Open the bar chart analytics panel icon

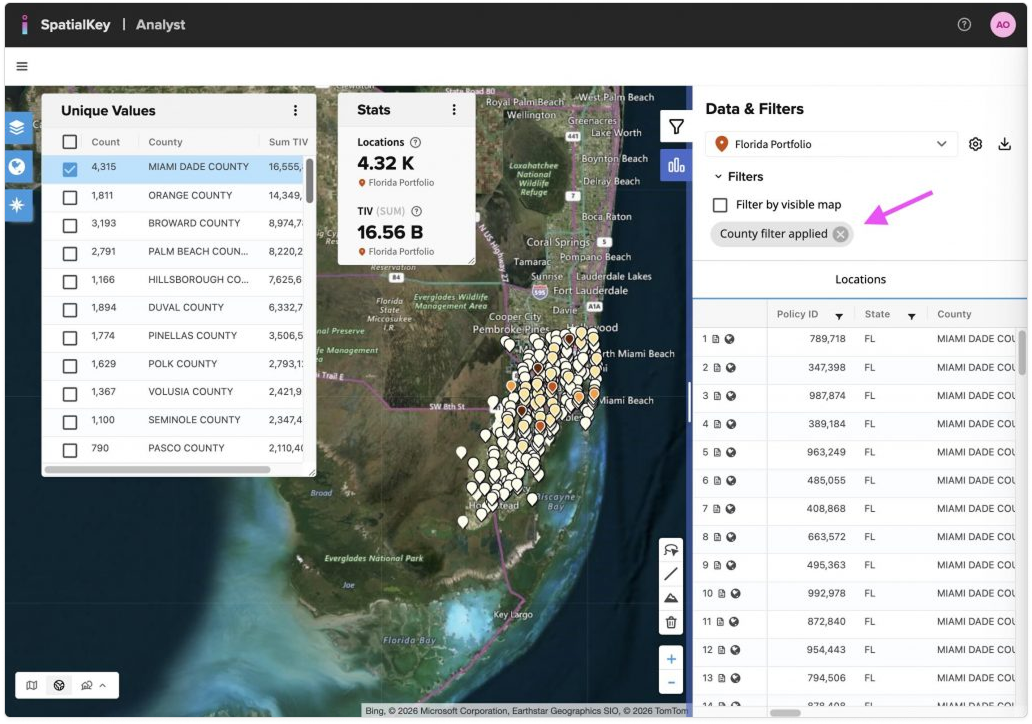[676, 165]
